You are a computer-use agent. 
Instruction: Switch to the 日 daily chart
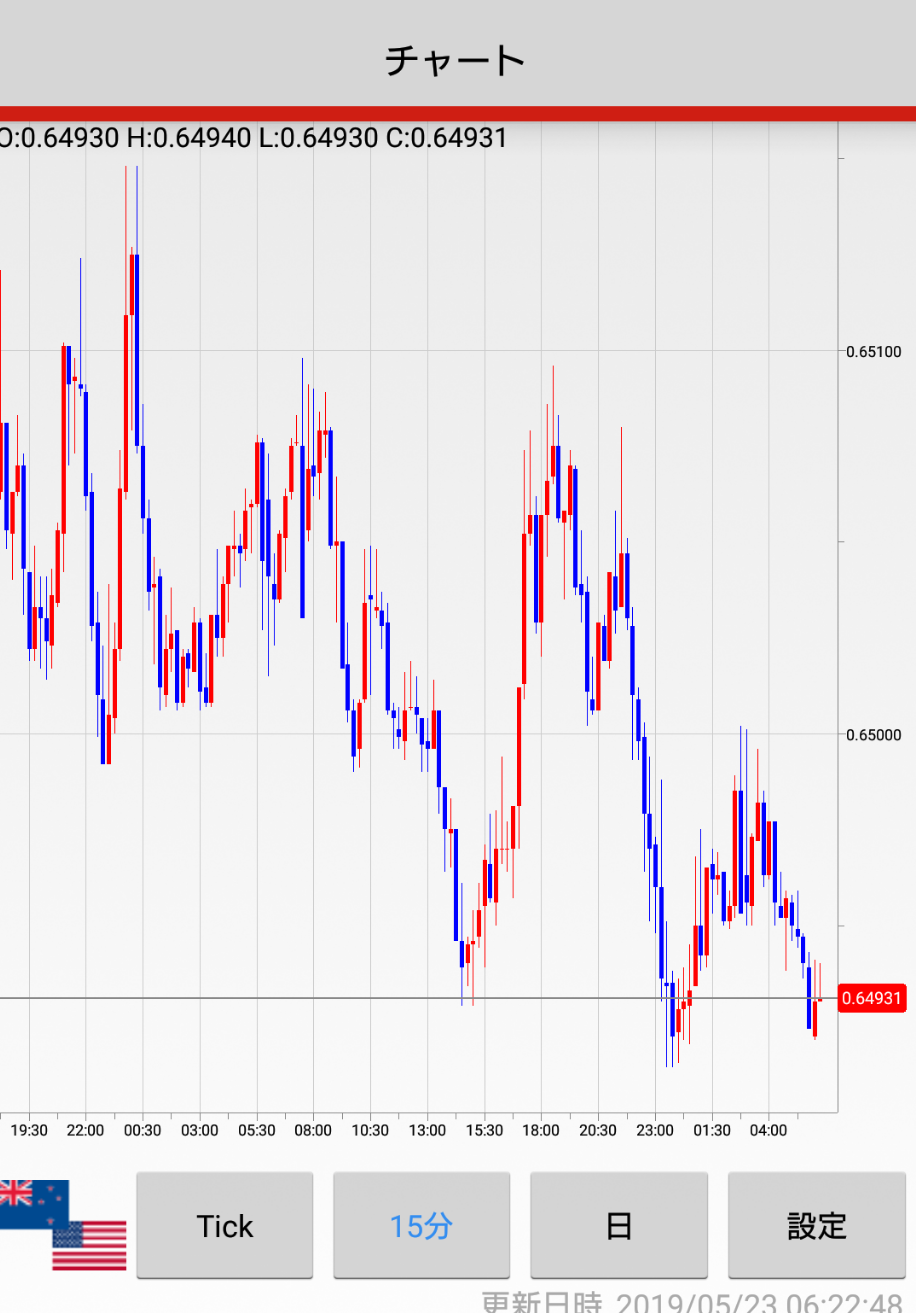pos(618,1226)
